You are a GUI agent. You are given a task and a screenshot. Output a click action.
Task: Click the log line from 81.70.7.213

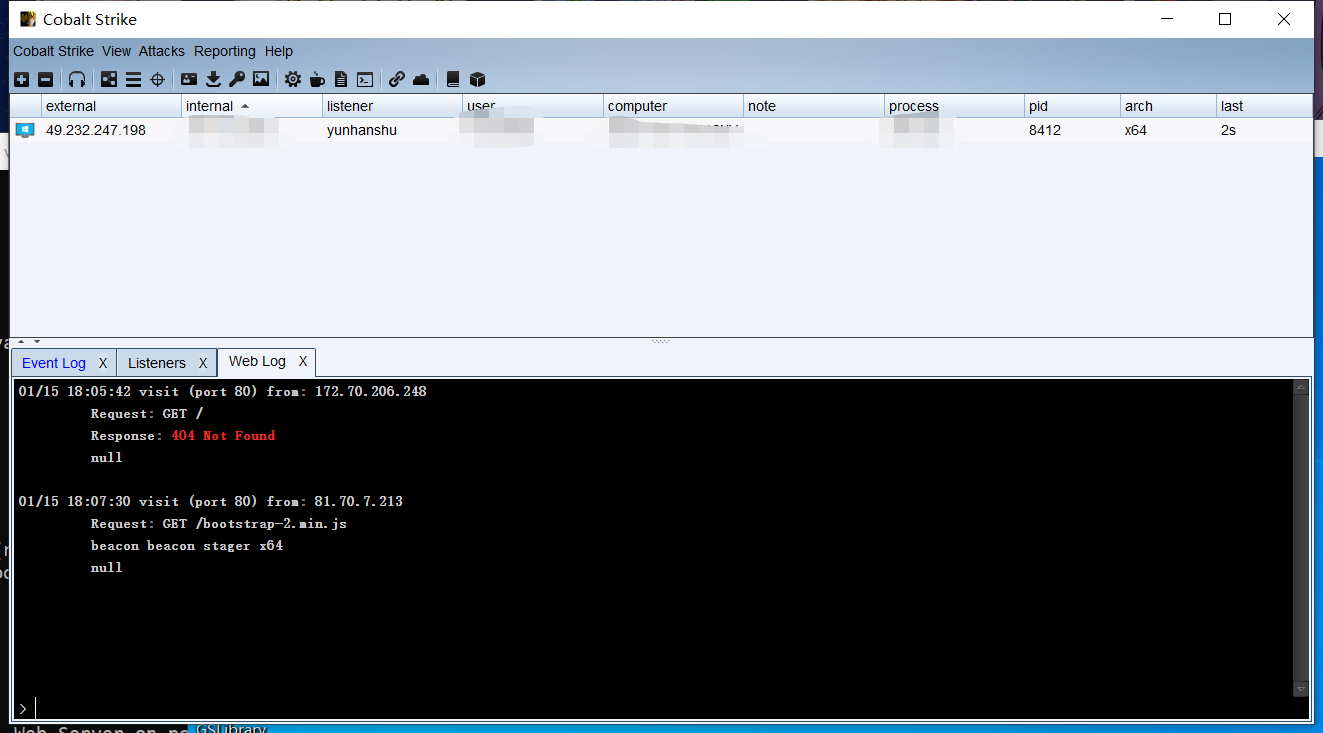(211, 501)
